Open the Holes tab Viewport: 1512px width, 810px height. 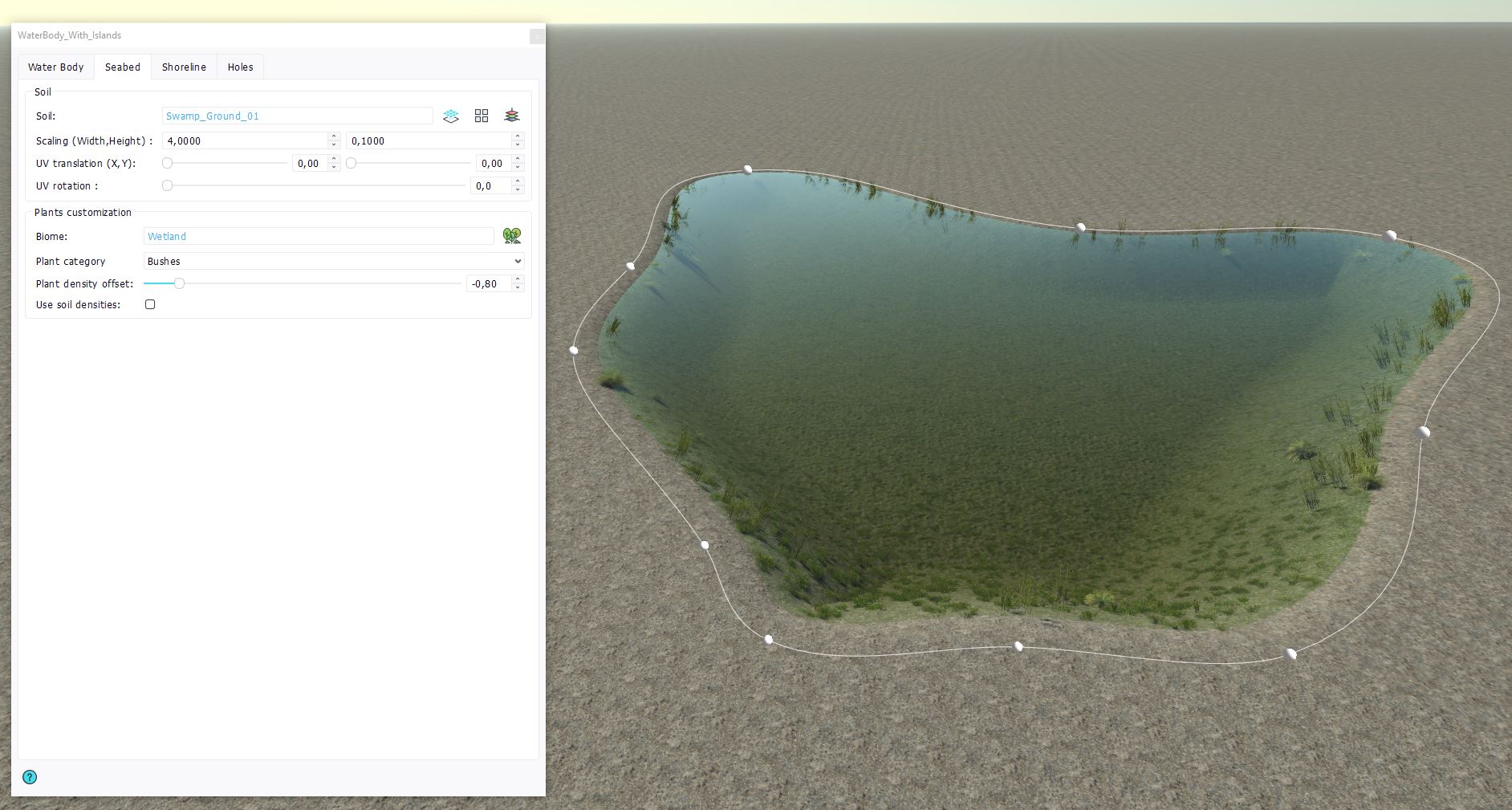(240, 67)
